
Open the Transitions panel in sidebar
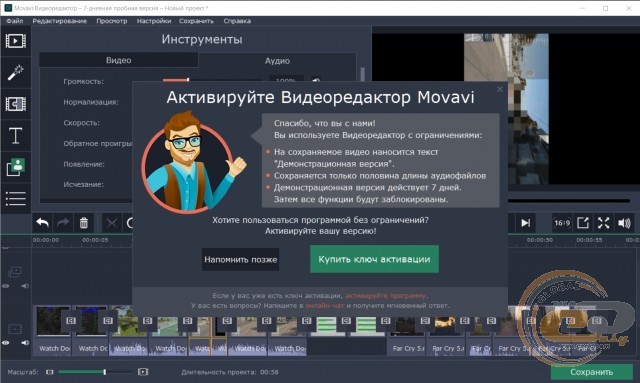pos(16,104)
